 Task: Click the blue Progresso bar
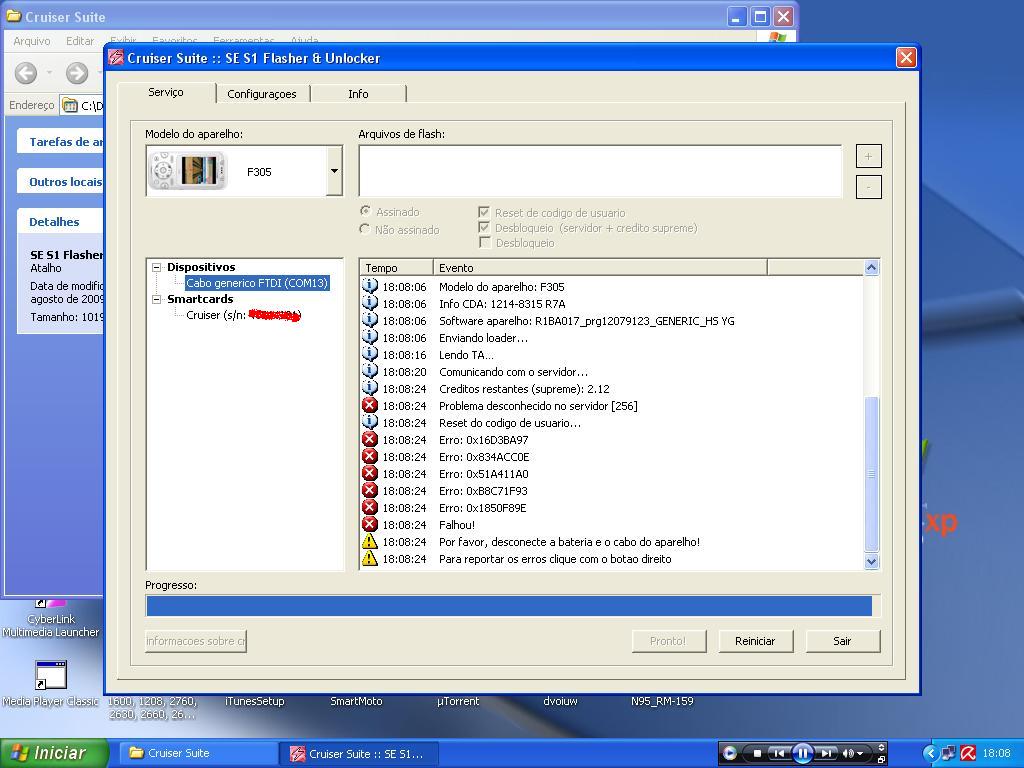click(x=509, y=605)
